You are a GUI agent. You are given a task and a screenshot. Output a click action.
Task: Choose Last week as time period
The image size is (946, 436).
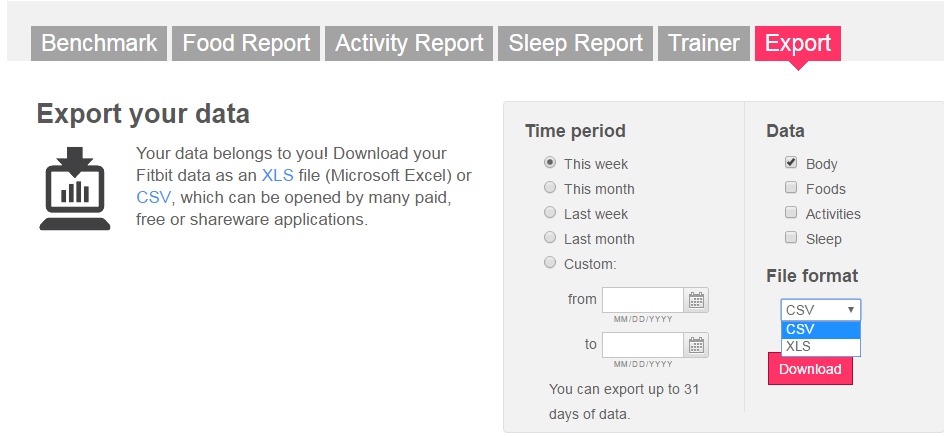tap(550, 212)
